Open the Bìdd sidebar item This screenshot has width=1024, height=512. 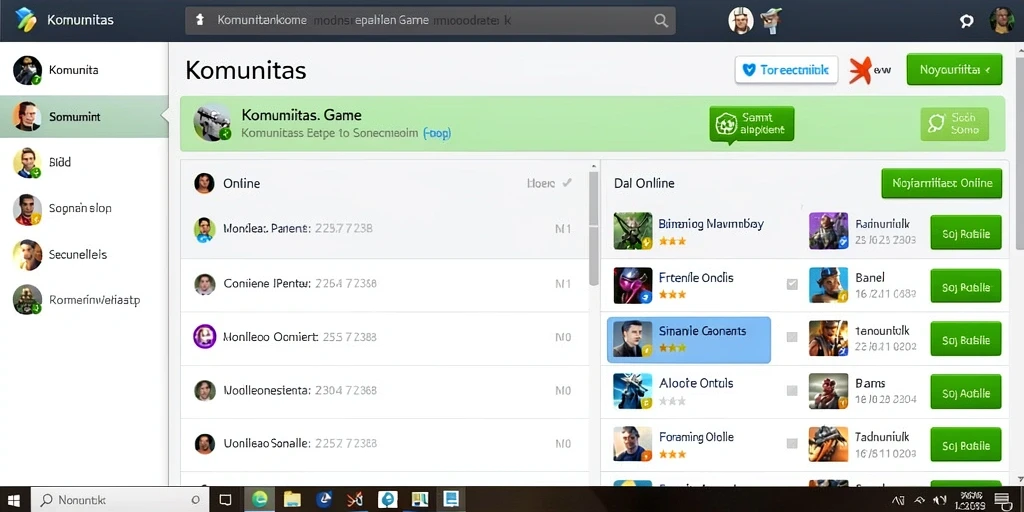coord(84,162)
